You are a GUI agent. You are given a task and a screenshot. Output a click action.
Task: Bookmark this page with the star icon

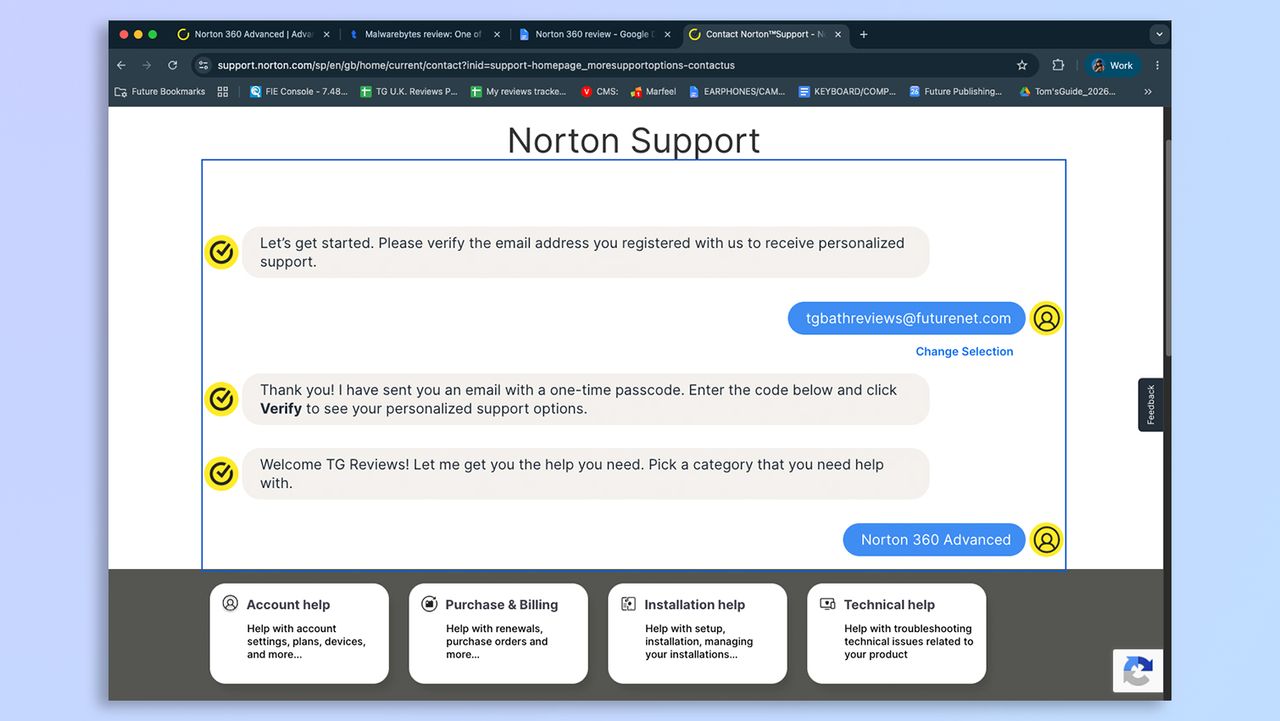tap(1022, 65)
